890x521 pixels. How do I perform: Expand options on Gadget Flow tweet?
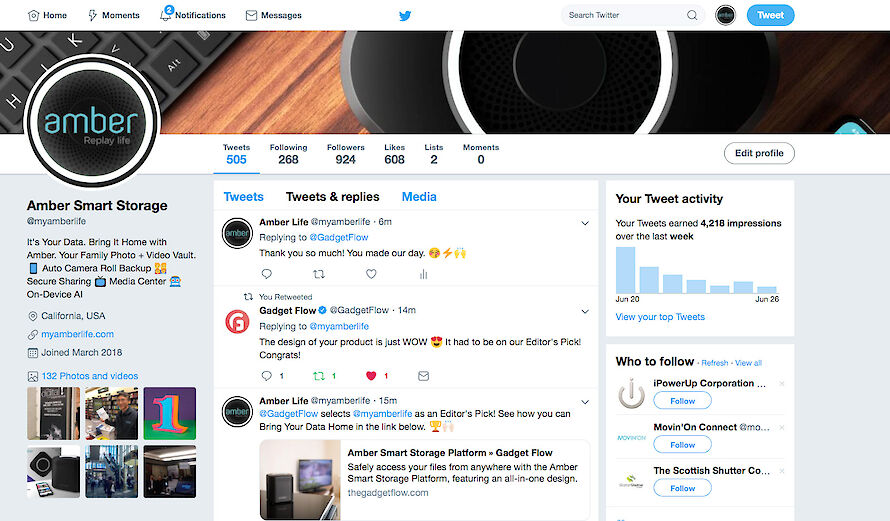(585, 311)
